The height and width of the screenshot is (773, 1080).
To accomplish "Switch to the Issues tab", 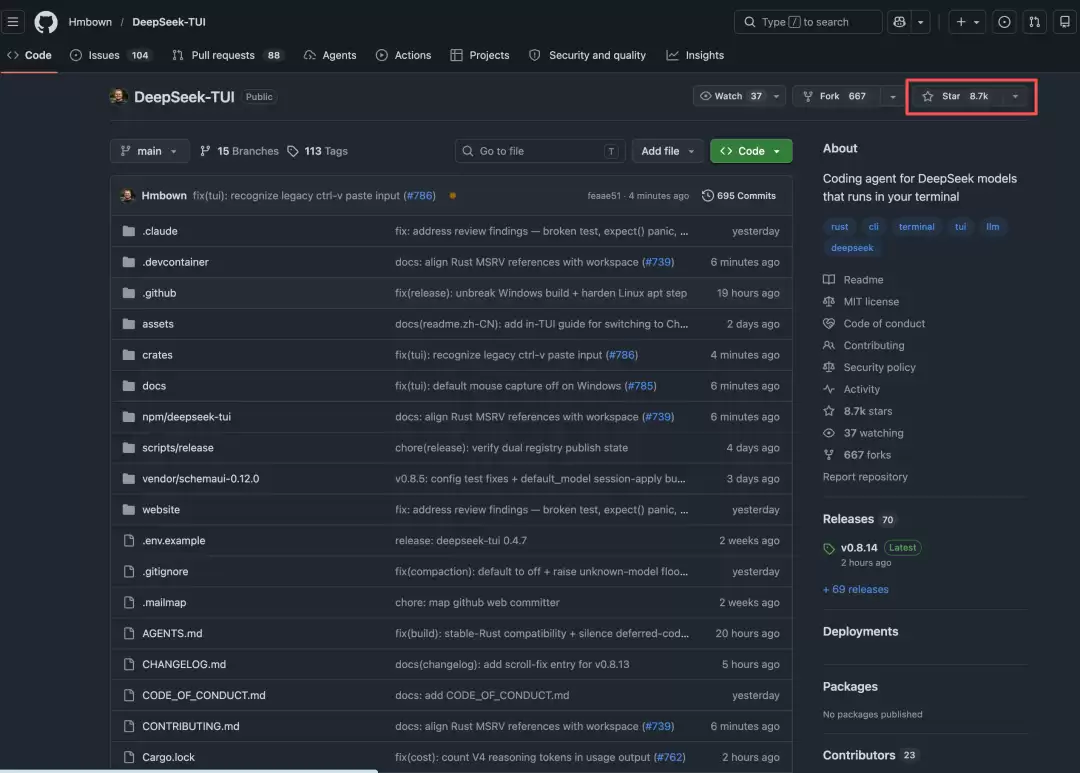I will (110, 55).
